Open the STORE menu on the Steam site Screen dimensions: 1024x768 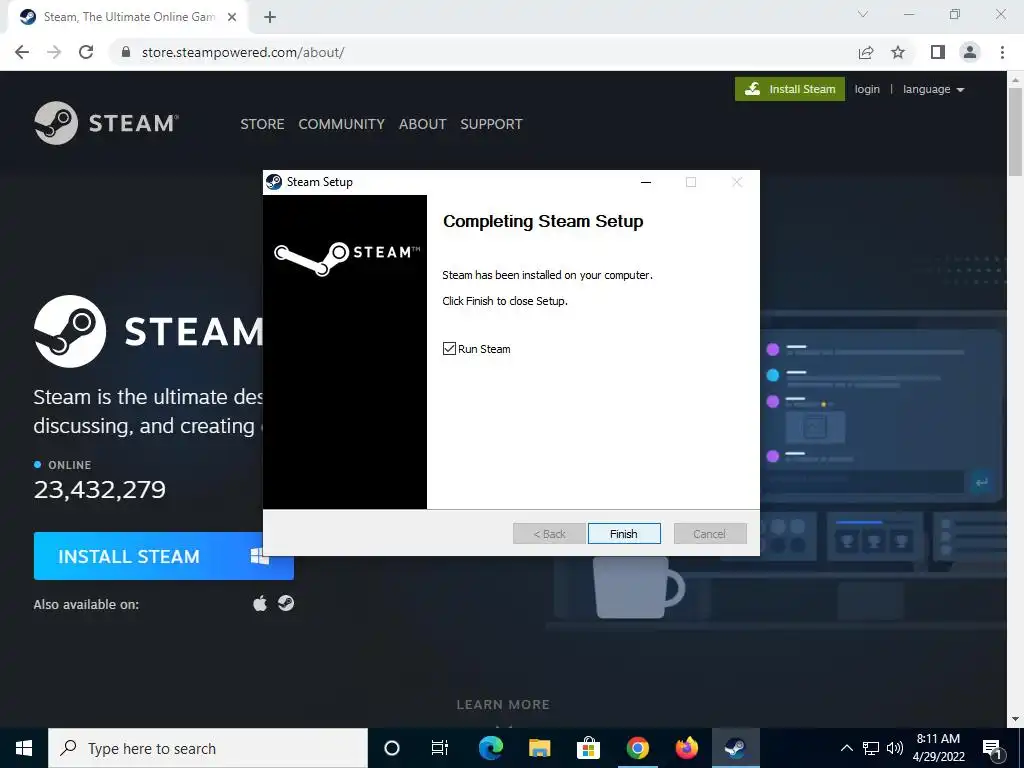(x=262, y=124)
